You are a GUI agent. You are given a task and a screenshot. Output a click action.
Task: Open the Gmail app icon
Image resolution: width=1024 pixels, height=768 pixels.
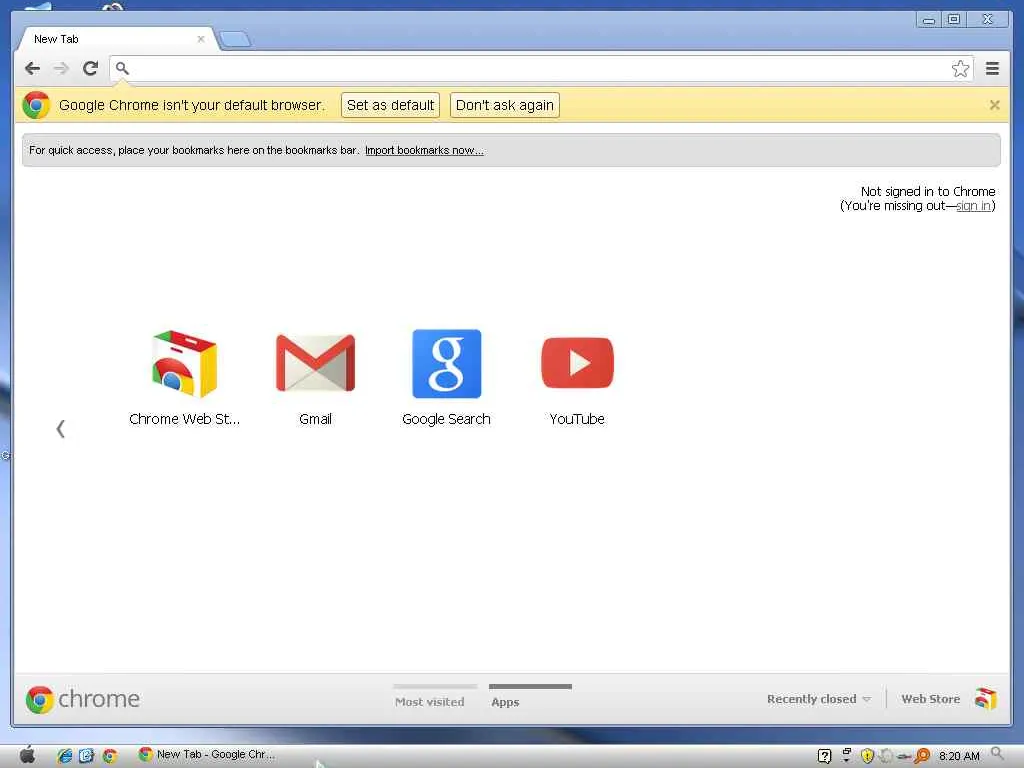315,377
